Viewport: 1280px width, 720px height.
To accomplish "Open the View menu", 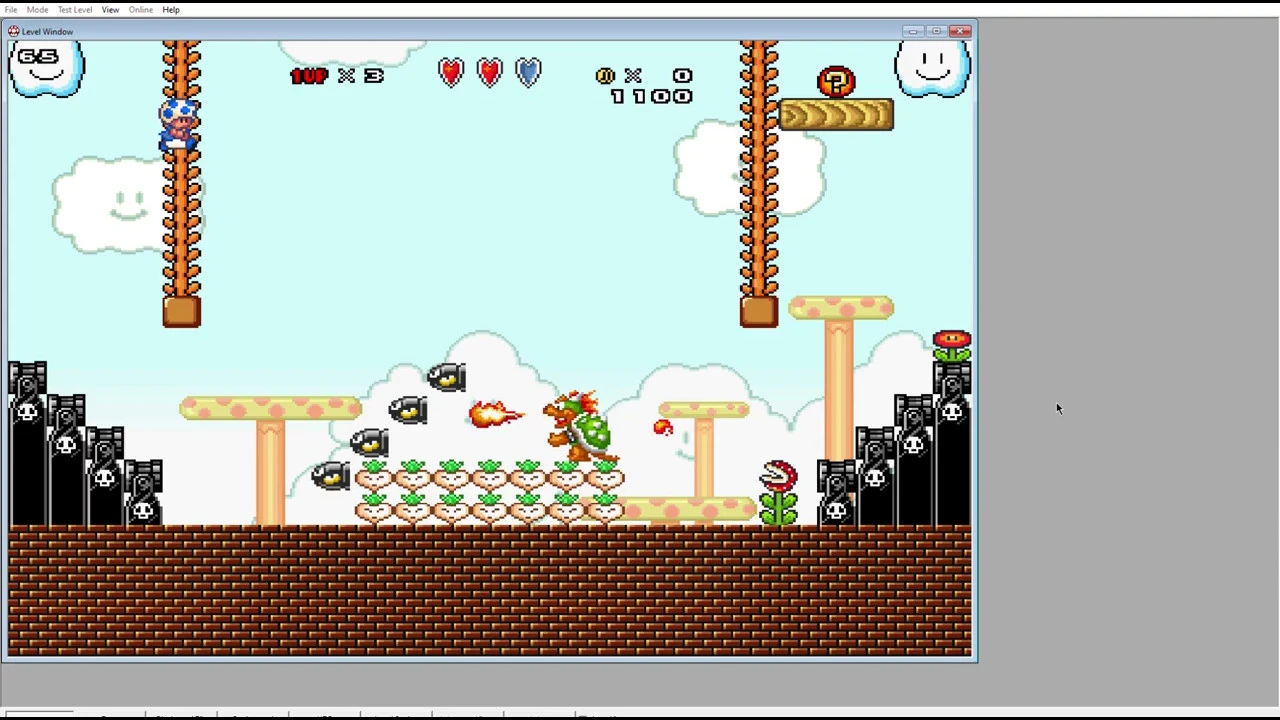I will click(110, 10).
